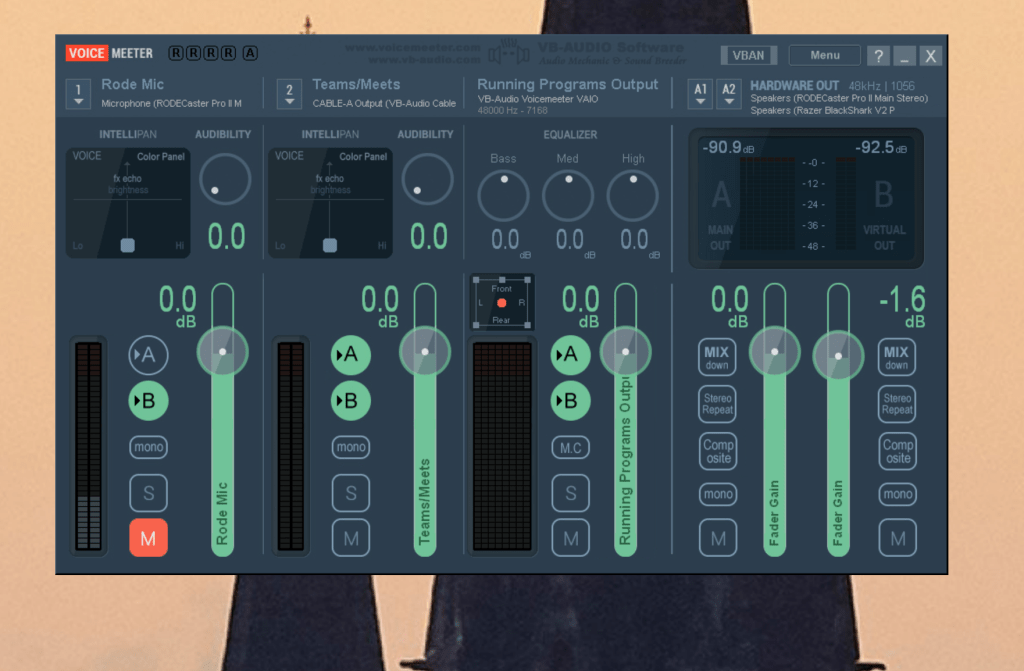
Task: Click the M.C button on virtual input
Action: pos(570,448)
